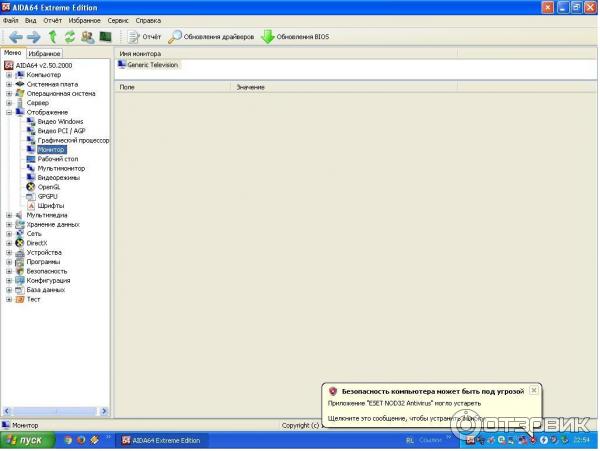Click the ESET NOD32 outdated notification text

(x=404, y=403)
